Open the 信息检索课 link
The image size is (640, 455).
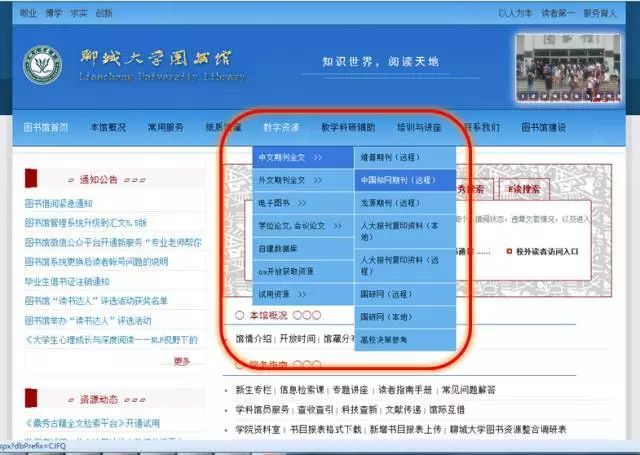pyautogui.click(x=302, y=390)
